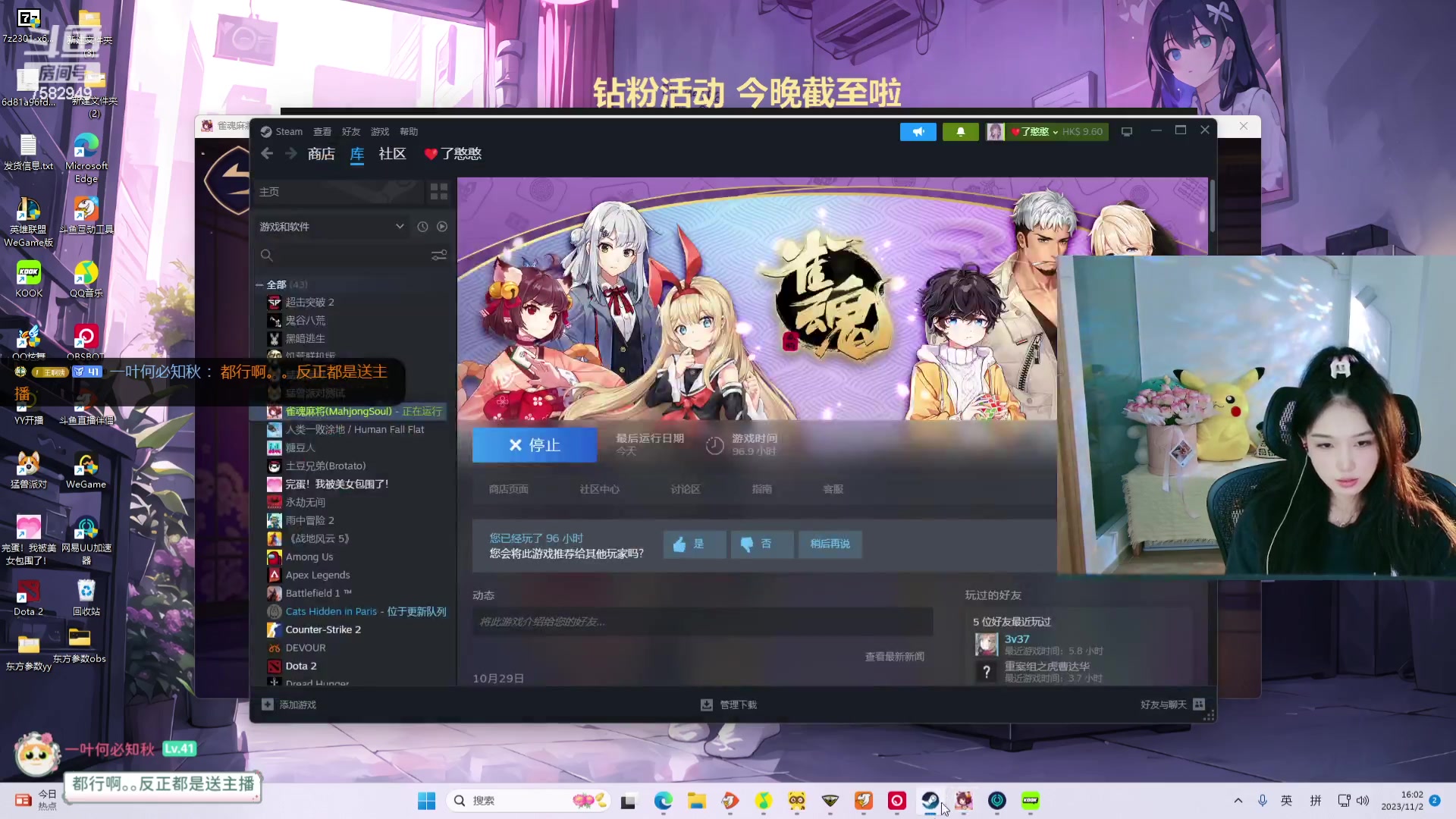Click the taskbar 搜索 search box
1456x819 pixels.
click(x=529, y=801)
